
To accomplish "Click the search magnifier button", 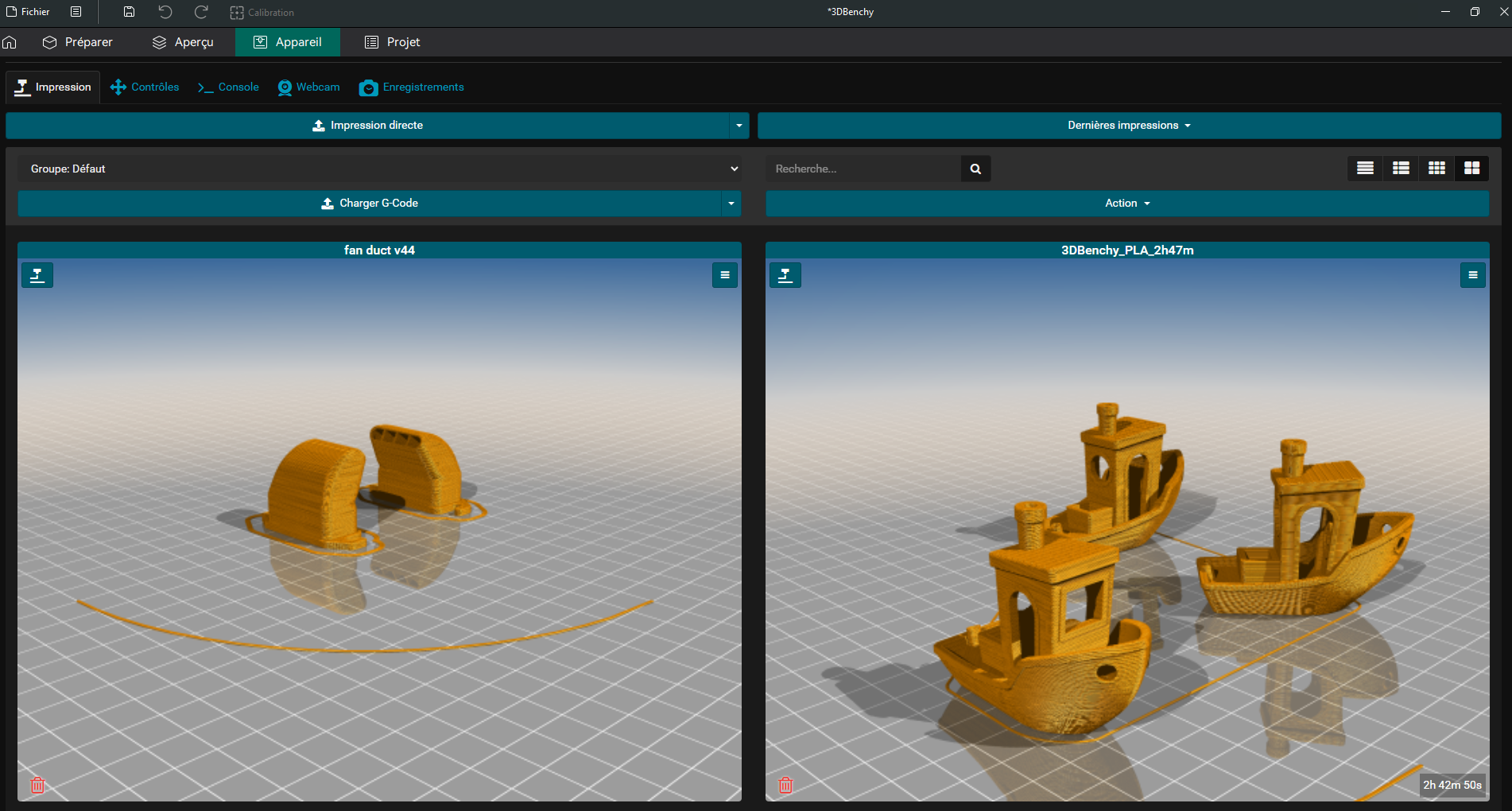I will (x=975, y=169).
